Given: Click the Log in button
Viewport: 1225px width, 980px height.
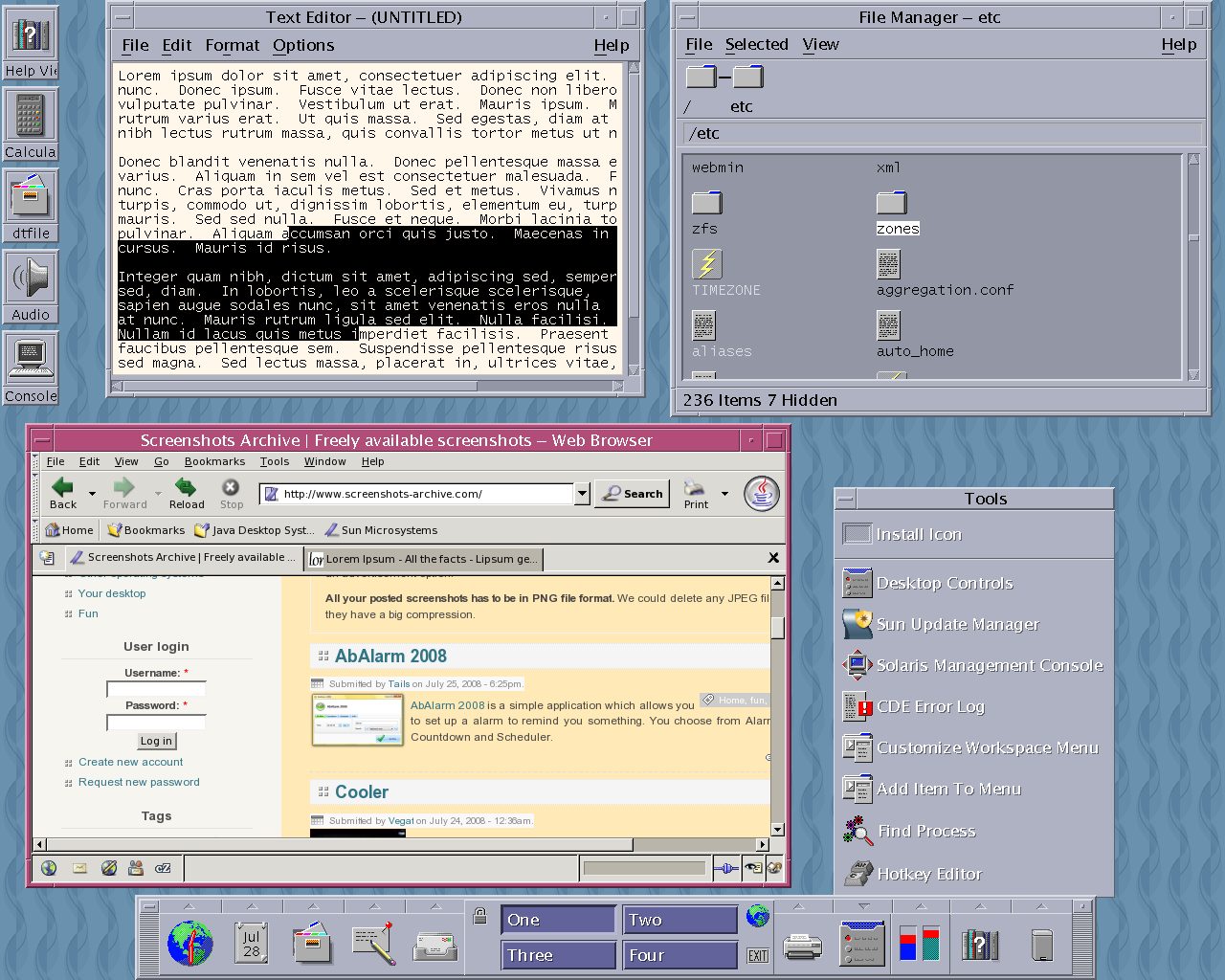Looking at the screenshot, I should point(156,741).
